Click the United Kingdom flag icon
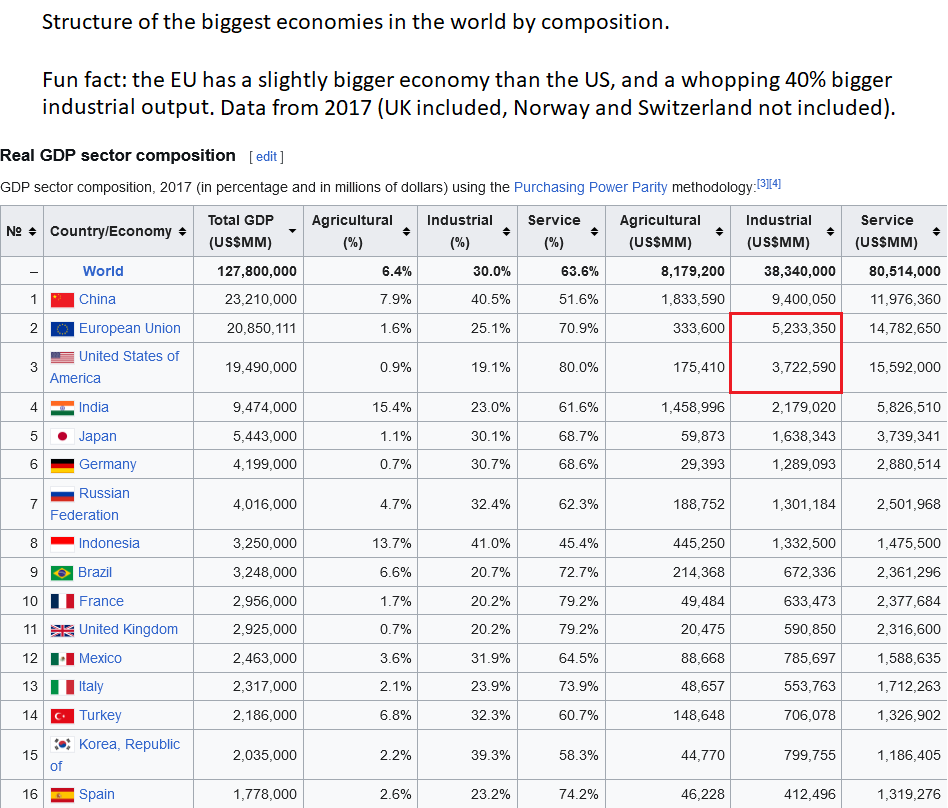Screen dimensions: 948x808 point(62,630)
